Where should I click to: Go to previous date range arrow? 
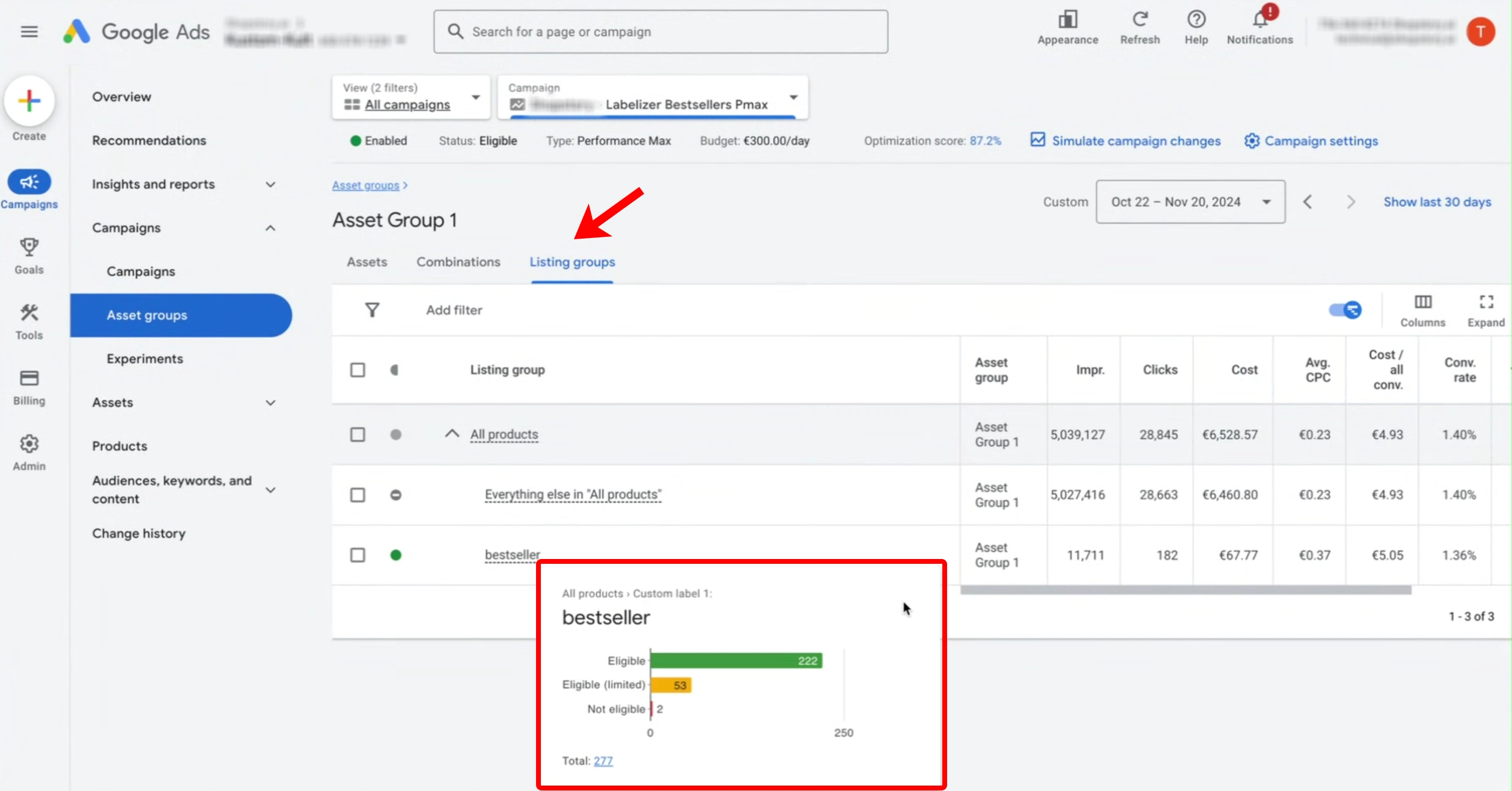[x=1308, y=202]
